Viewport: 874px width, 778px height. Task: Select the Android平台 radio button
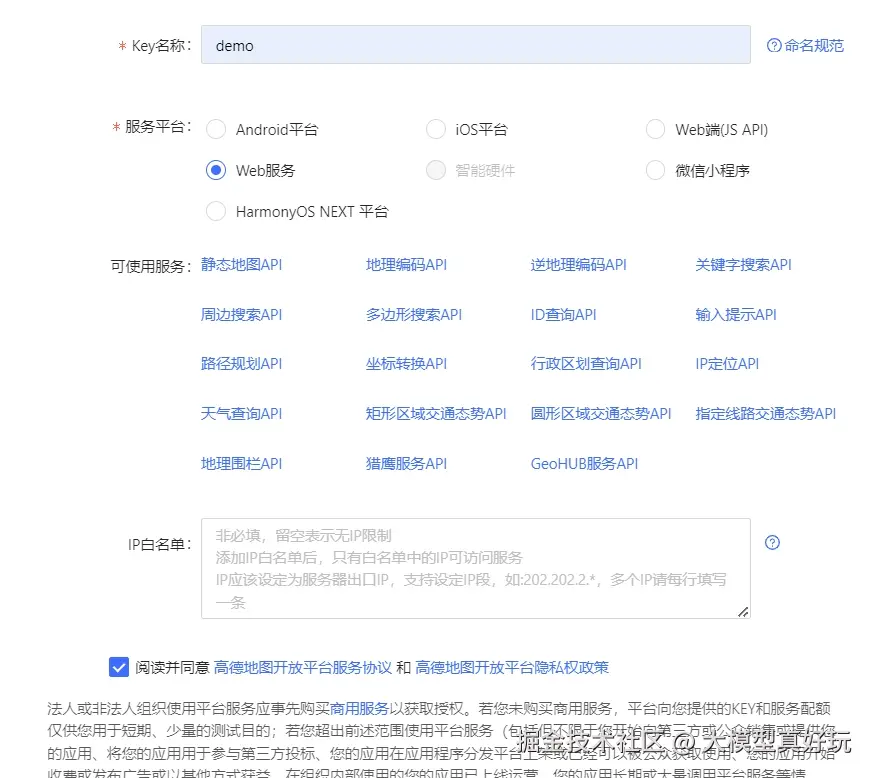click(216, 129)
